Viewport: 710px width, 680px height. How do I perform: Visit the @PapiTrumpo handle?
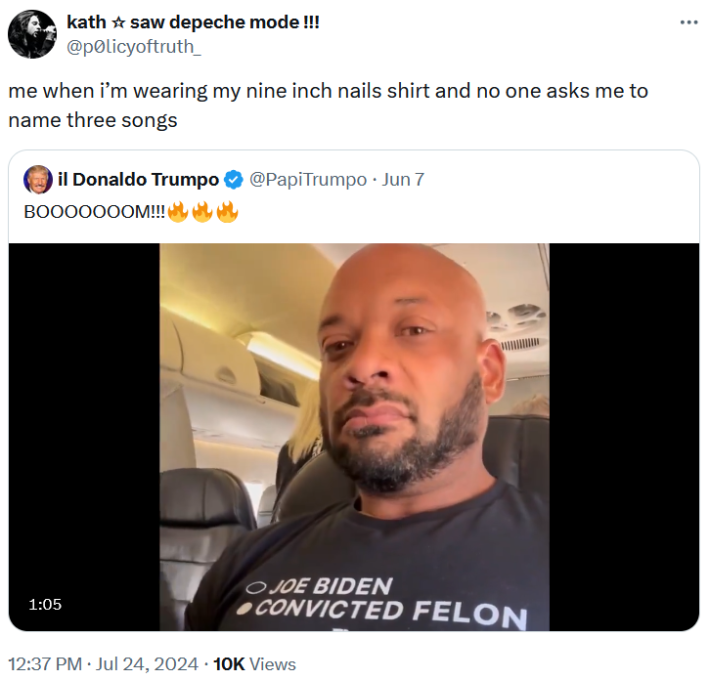(307, 180)
